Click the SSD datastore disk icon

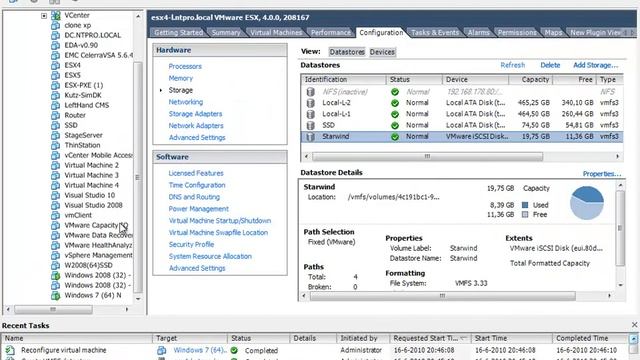(x=311, y=125)
